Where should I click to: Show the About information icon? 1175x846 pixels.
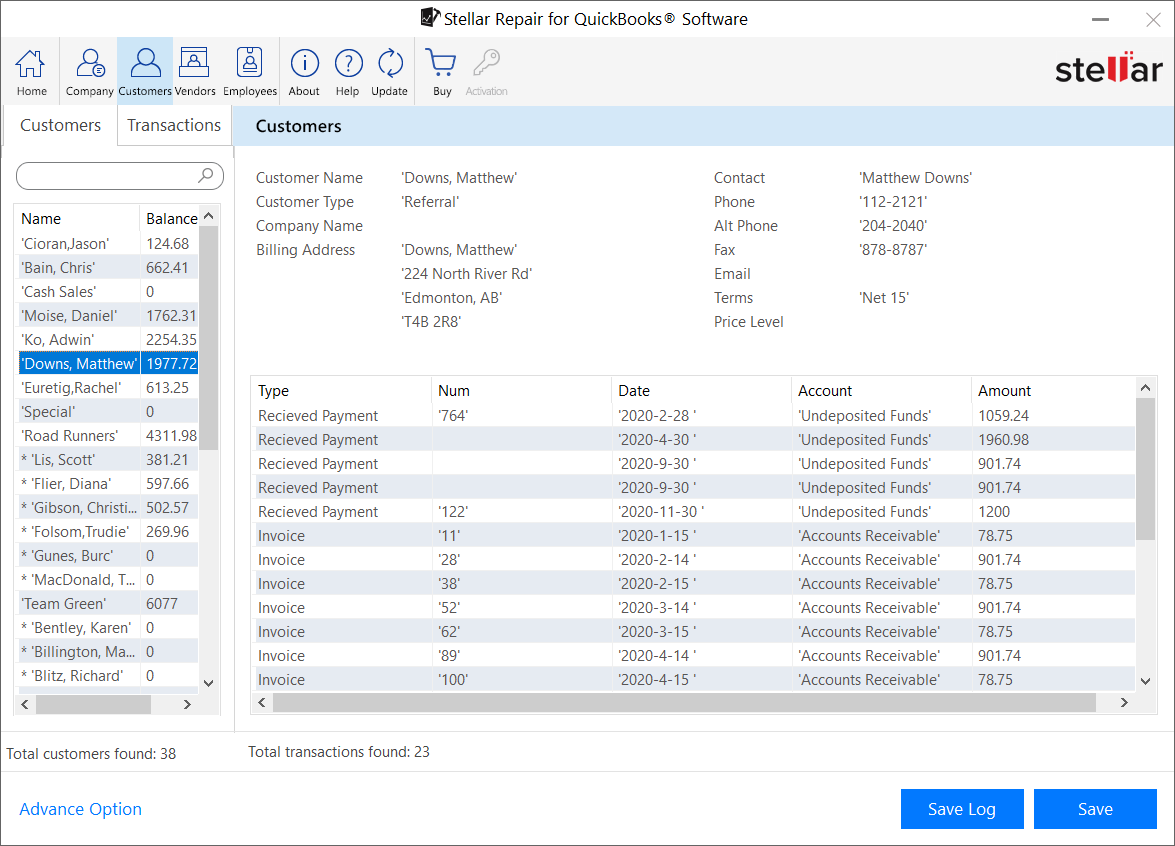[304, 72]
